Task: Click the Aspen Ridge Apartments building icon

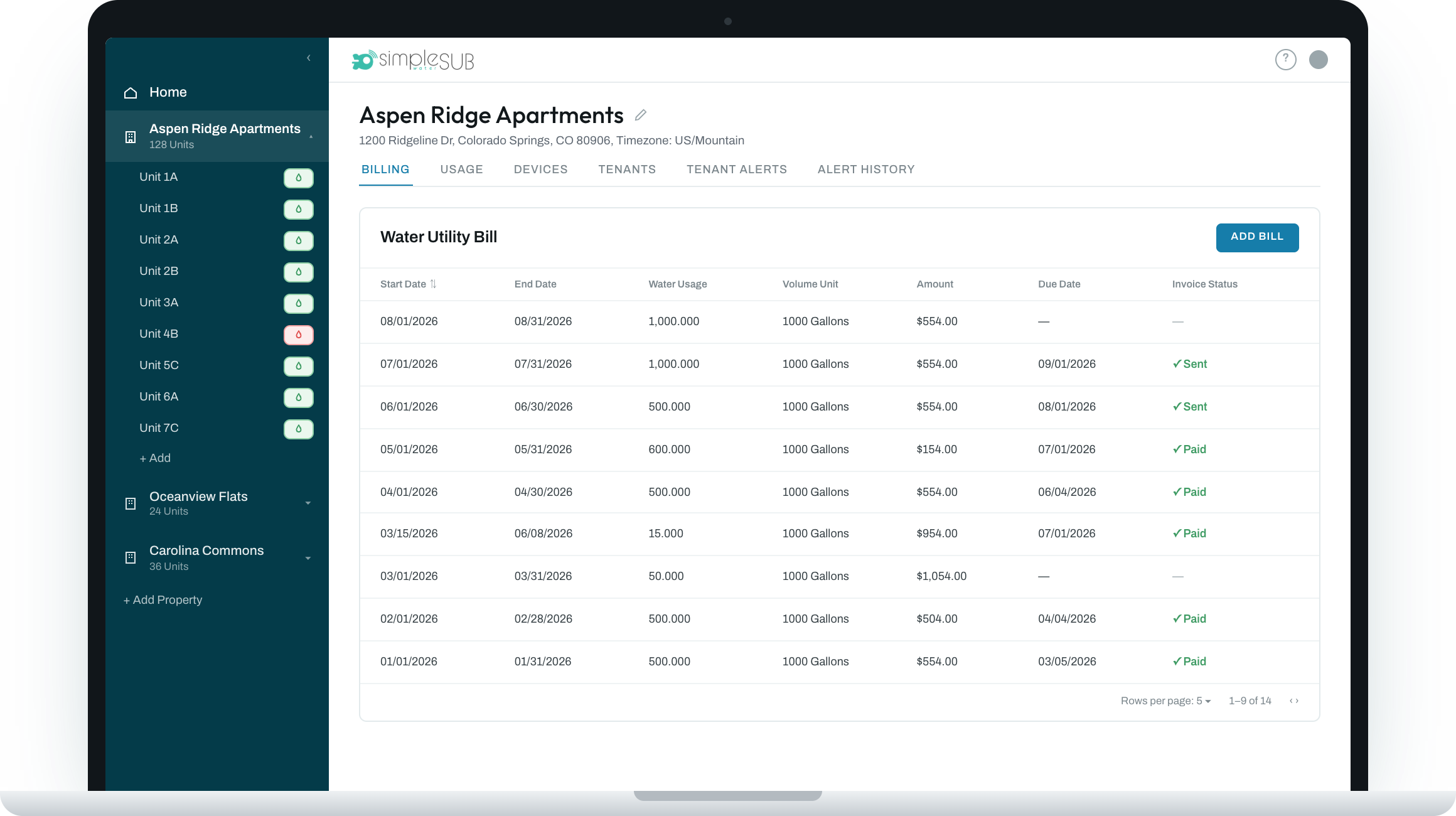Action: [131, 137]
